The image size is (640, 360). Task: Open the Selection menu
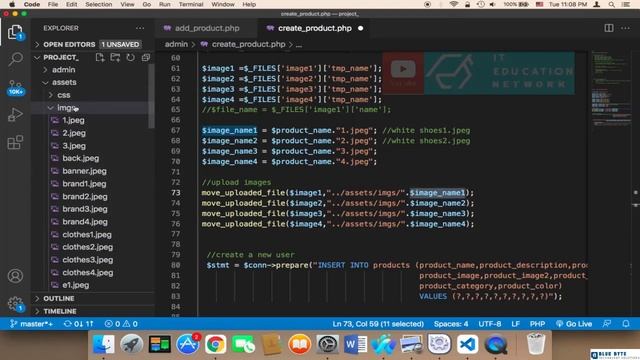tap(98, 4)
